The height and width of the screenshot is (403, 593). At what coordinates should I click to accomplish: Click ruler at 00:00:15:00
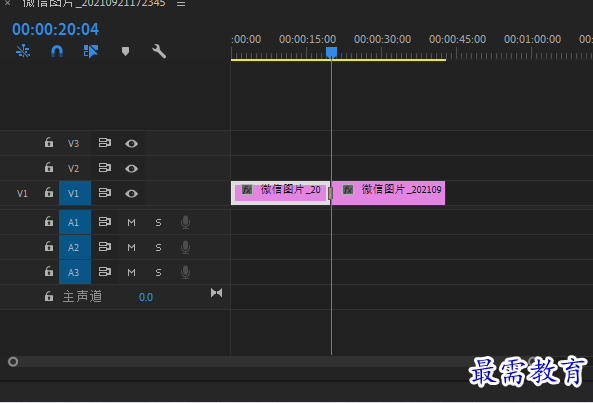(307, 39)
